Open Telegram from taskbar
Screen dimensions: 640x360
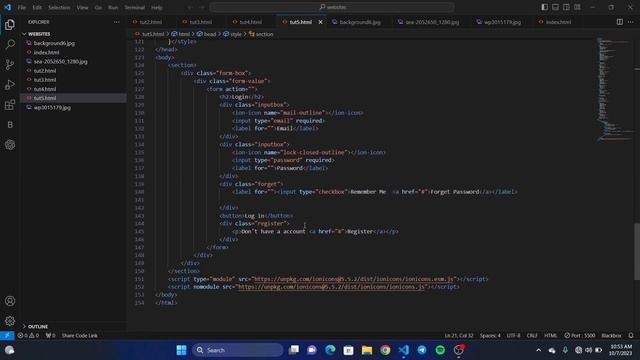pyautogui.click(x=422, y=350)
